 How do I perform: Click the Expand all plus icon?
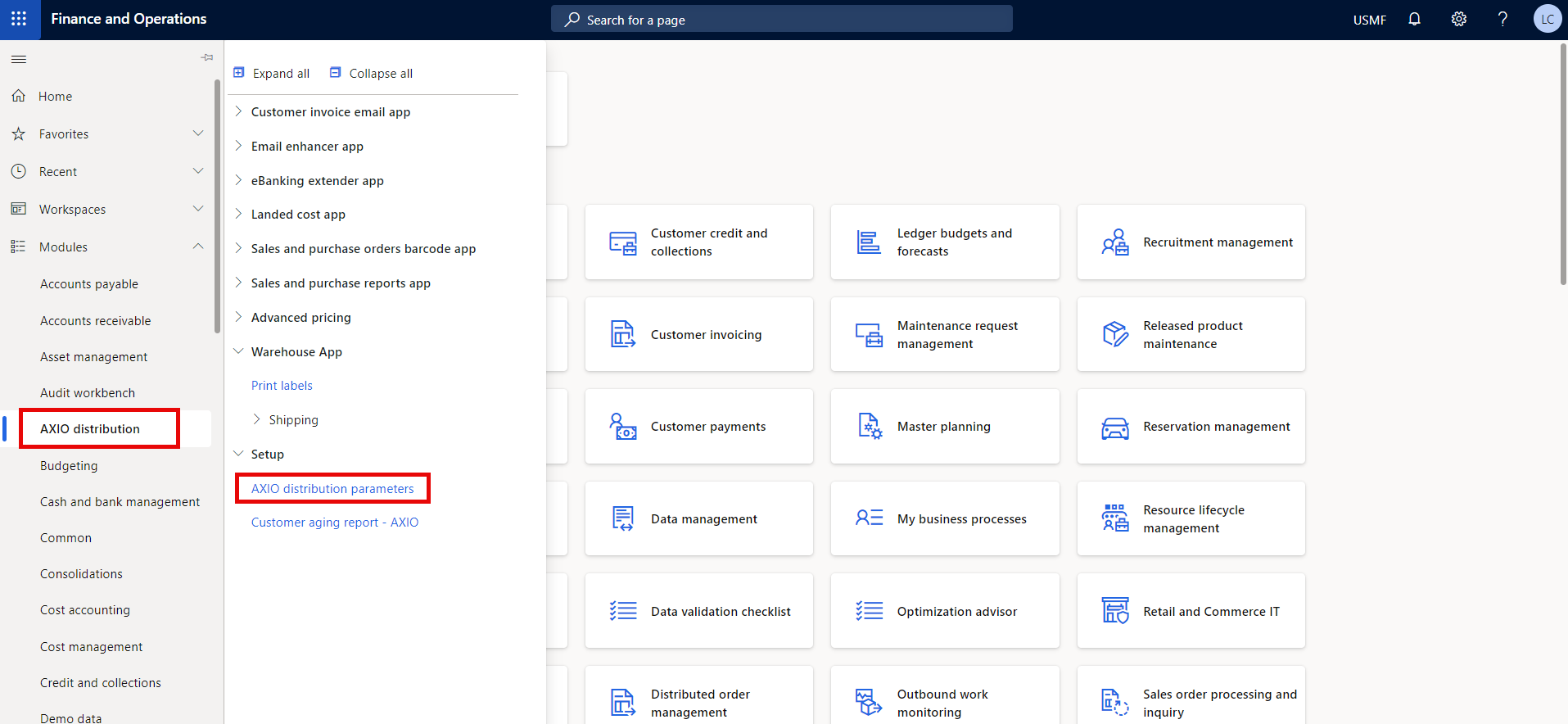(239, 73)
